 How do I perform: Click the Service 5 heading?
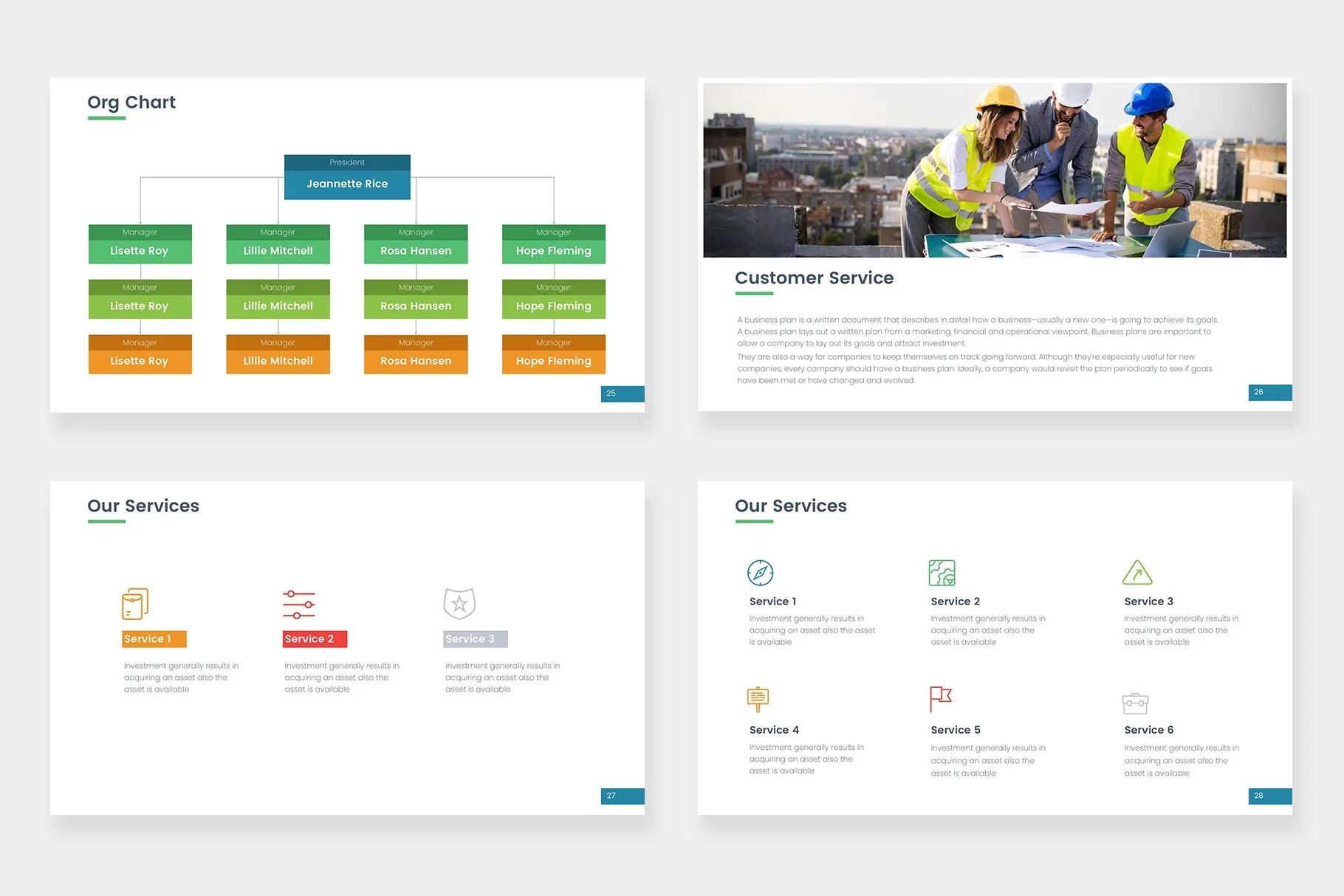tap(956, 730)
